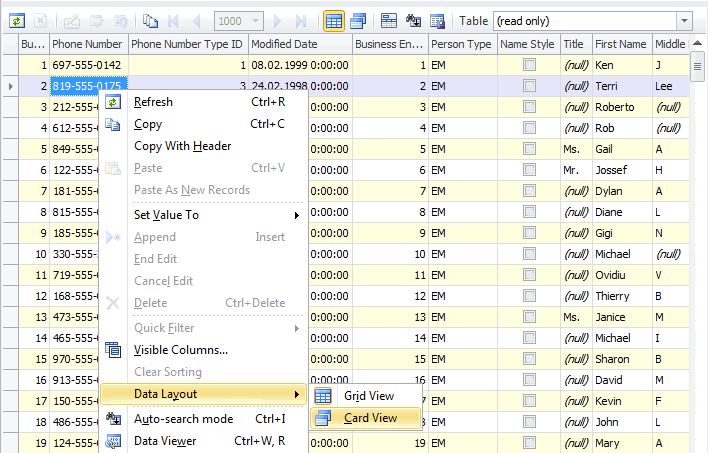Go to next page arrow
Screen dimensions: 708x453
tap(277, 21)
